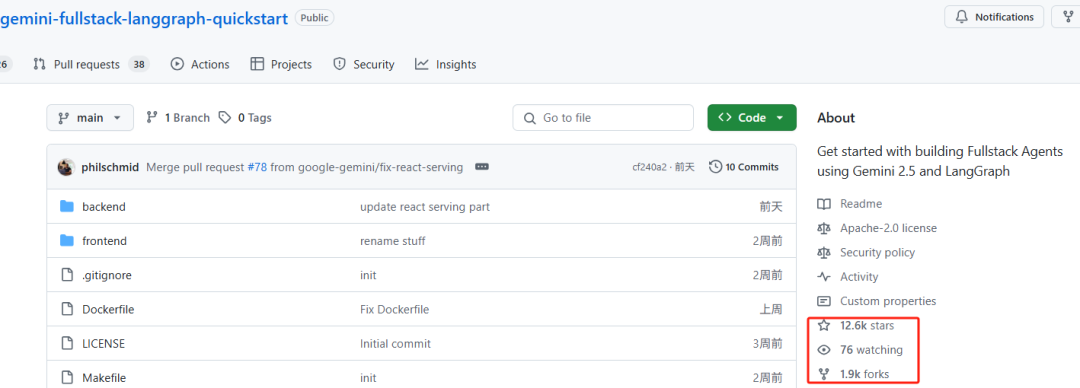Click the Projects table icon

tap(257, 64)
